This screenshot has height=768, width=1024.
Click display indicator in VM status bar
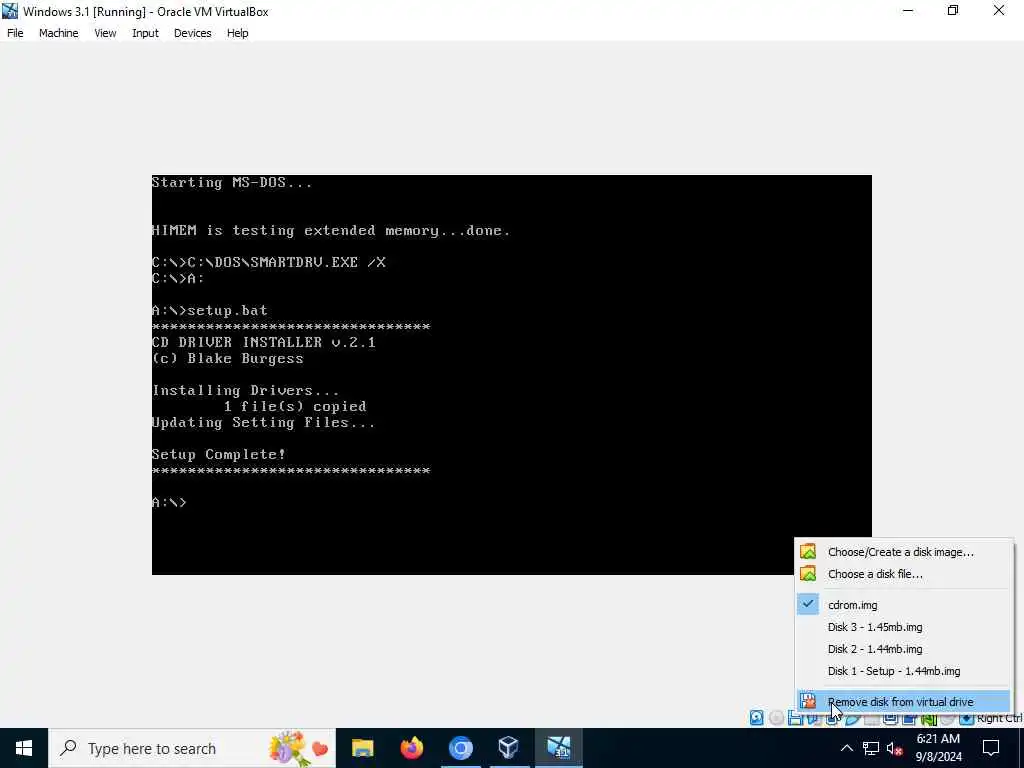890,718
